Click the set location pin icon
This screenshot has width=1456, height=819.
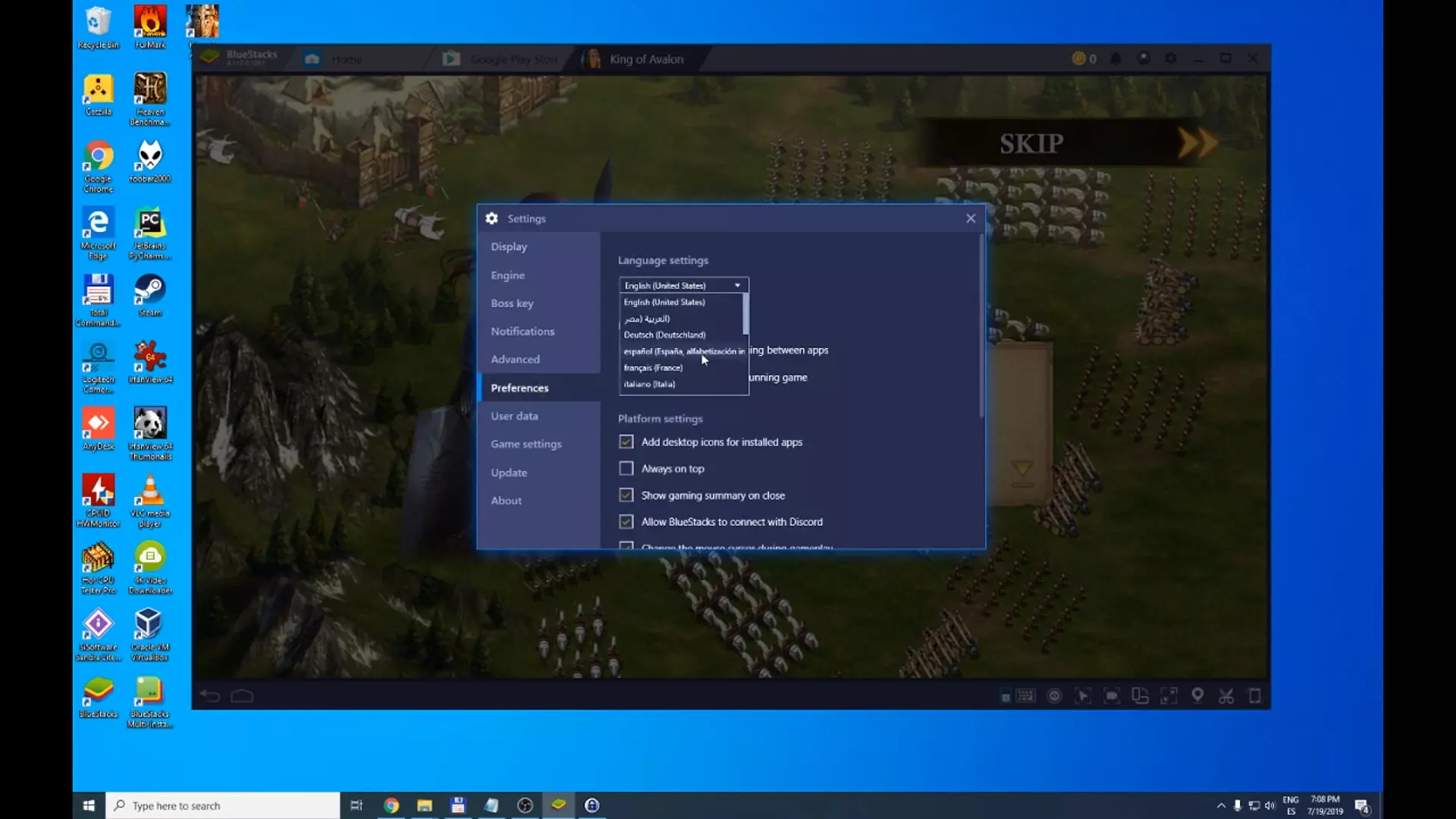(1197, 695)
